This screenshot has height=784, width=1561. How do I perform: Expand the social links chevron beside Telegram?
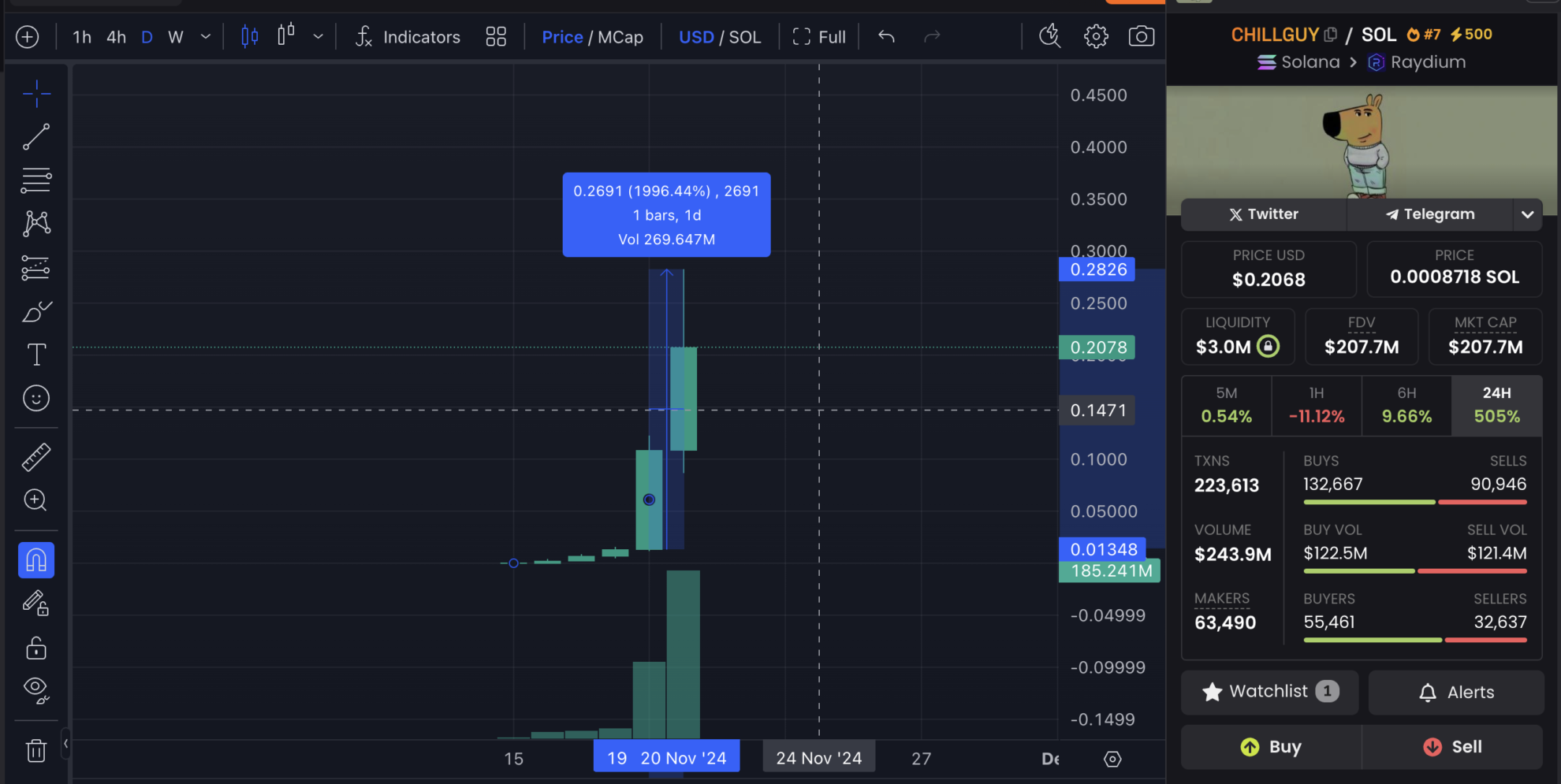pos(1527,214)
